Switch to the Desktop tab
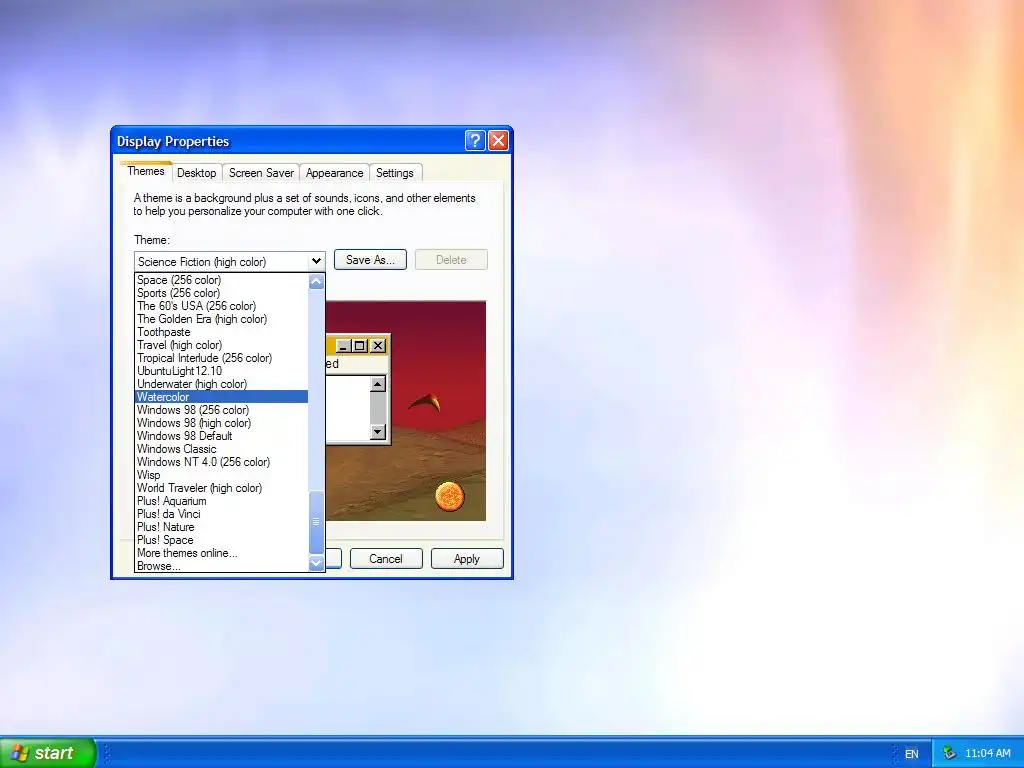 tap(197, 173)
